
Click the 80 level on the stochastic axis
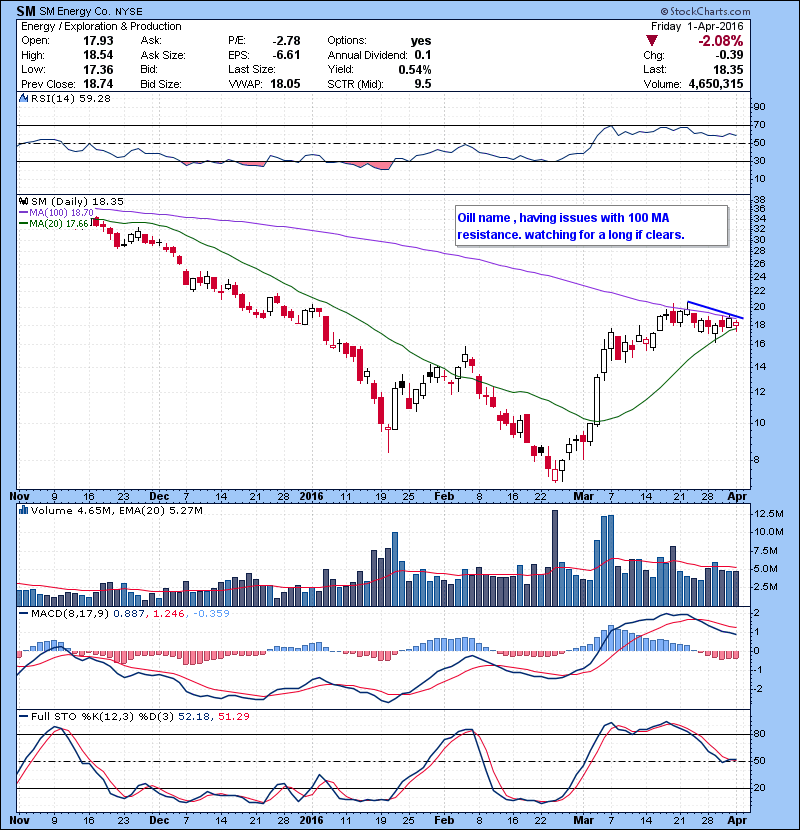click(759, 734)
